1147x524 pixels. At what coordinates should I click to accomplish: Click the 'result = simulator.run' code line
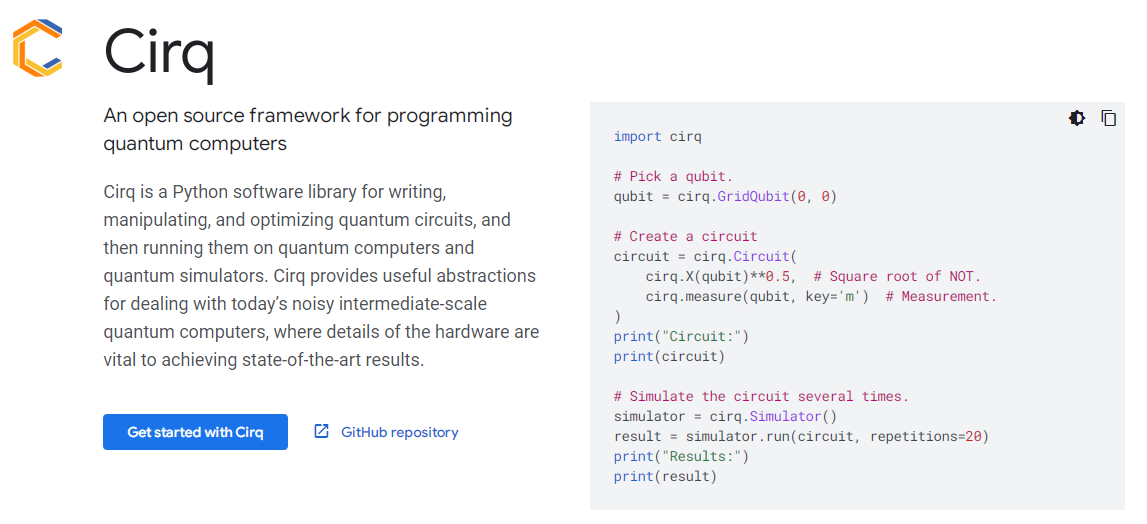click(x=801, y=436)
